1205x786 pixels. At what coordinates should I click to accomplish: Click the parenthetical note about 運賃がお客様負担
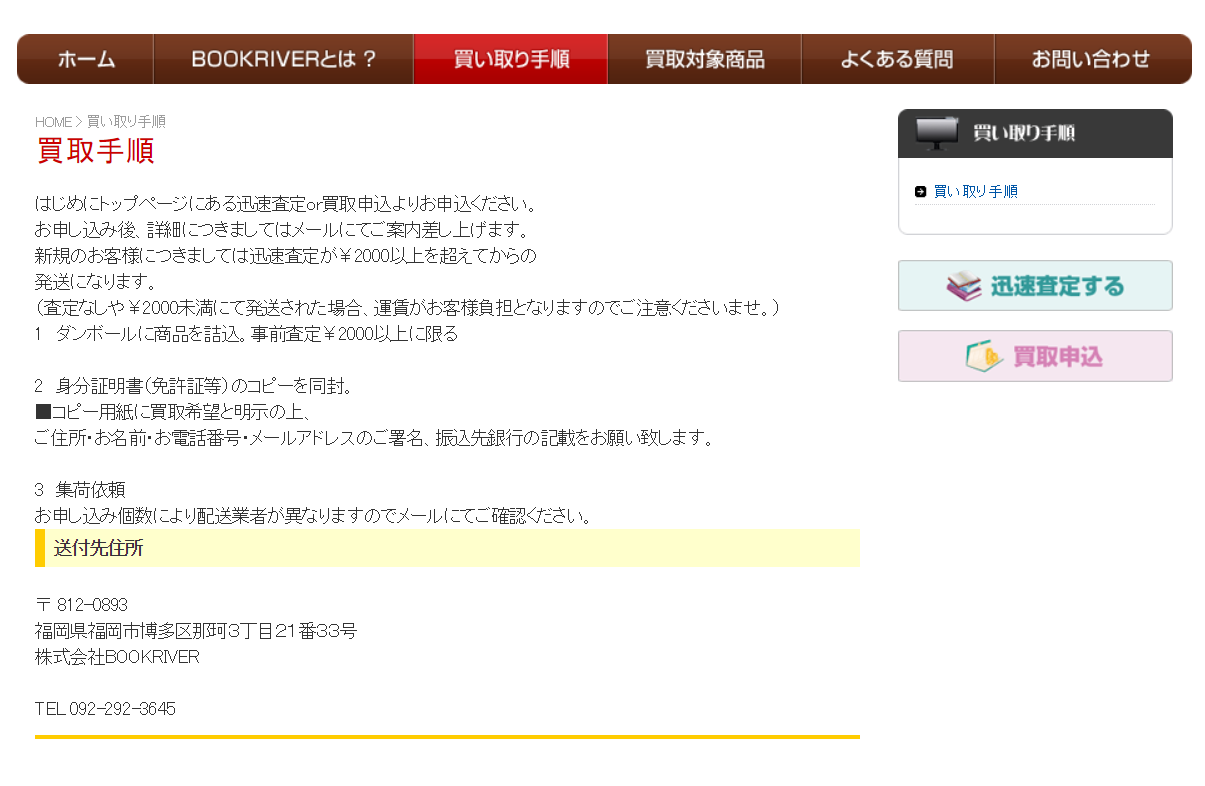(x=407, y=308)
